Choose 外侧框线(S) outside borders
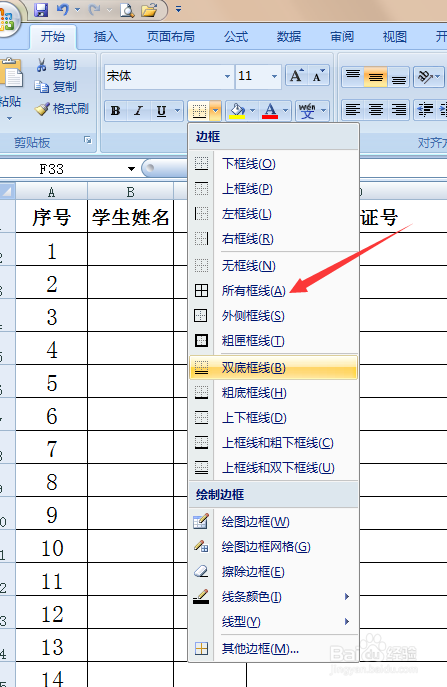 click(x=273, y=315)
